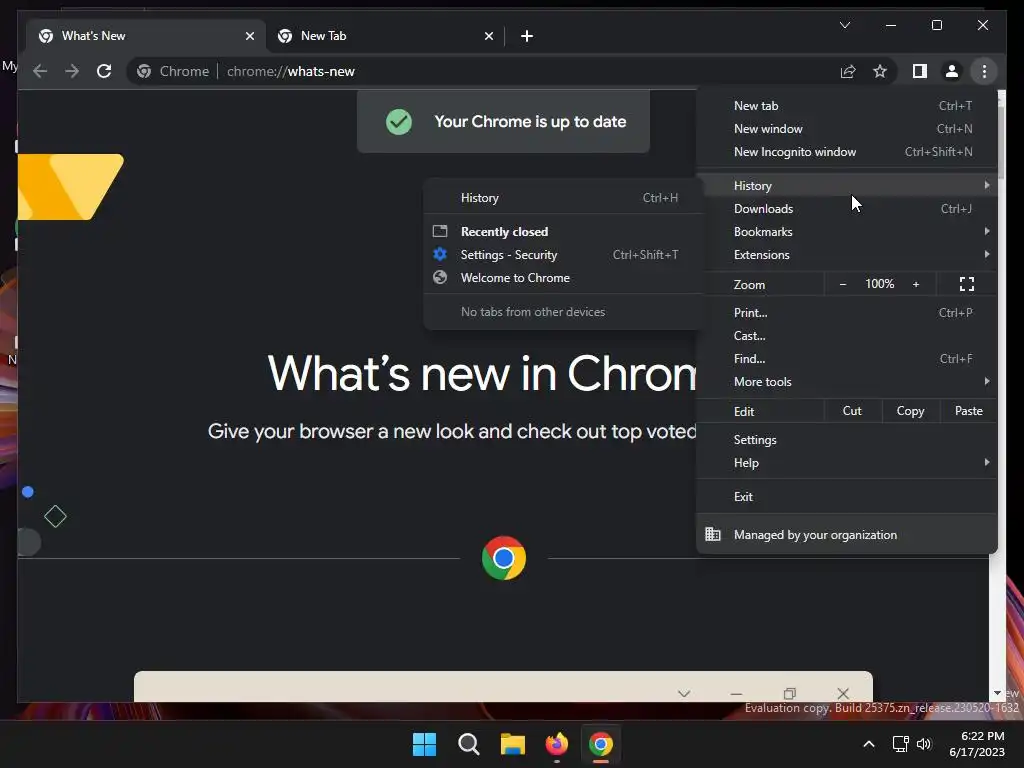Switch to the New Tab tab

tap(385, 36)
